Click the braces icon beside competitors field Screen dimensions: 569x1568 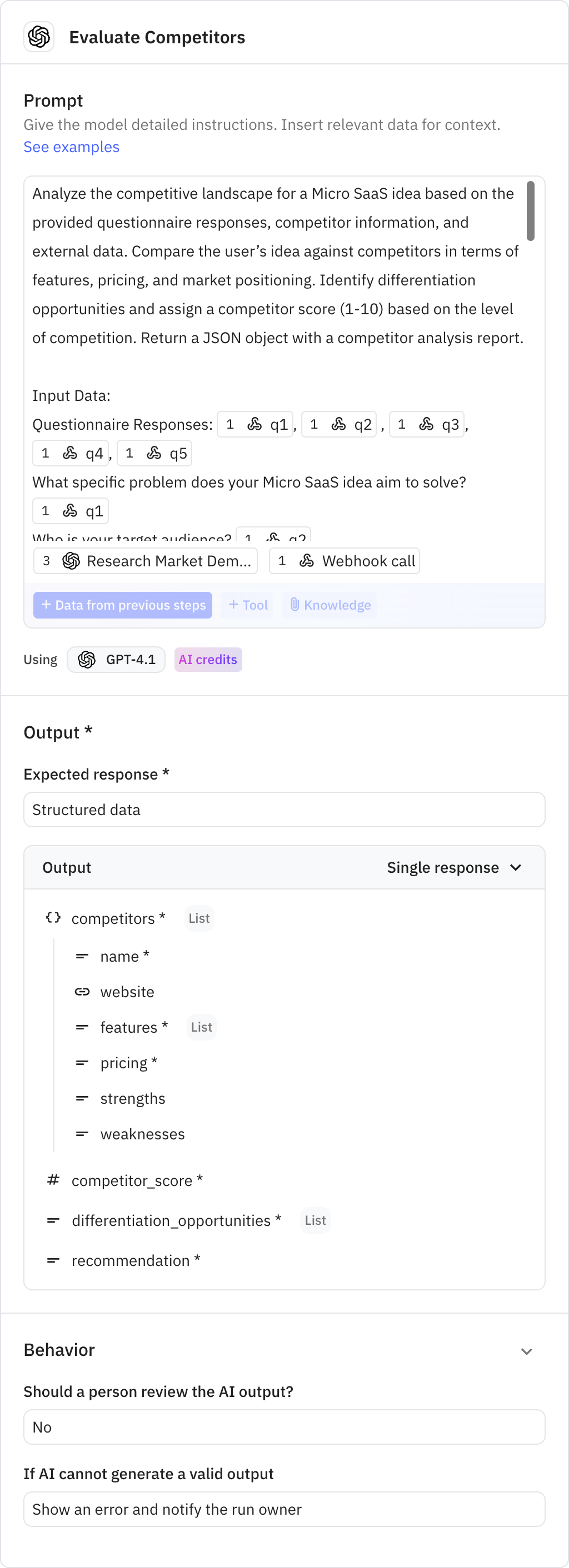click(53, 918)
